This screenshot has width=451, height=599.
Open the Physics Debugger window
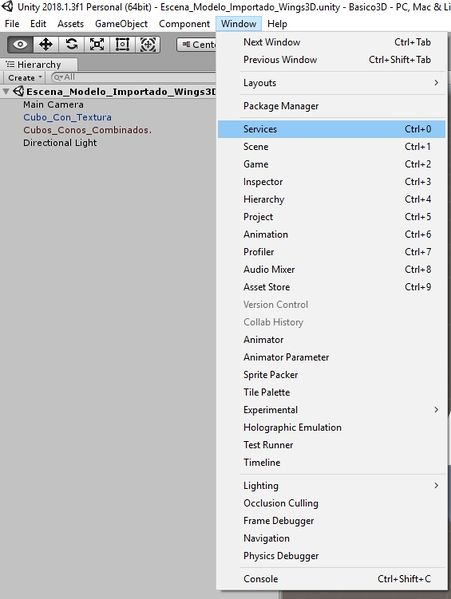coord(331,556)
